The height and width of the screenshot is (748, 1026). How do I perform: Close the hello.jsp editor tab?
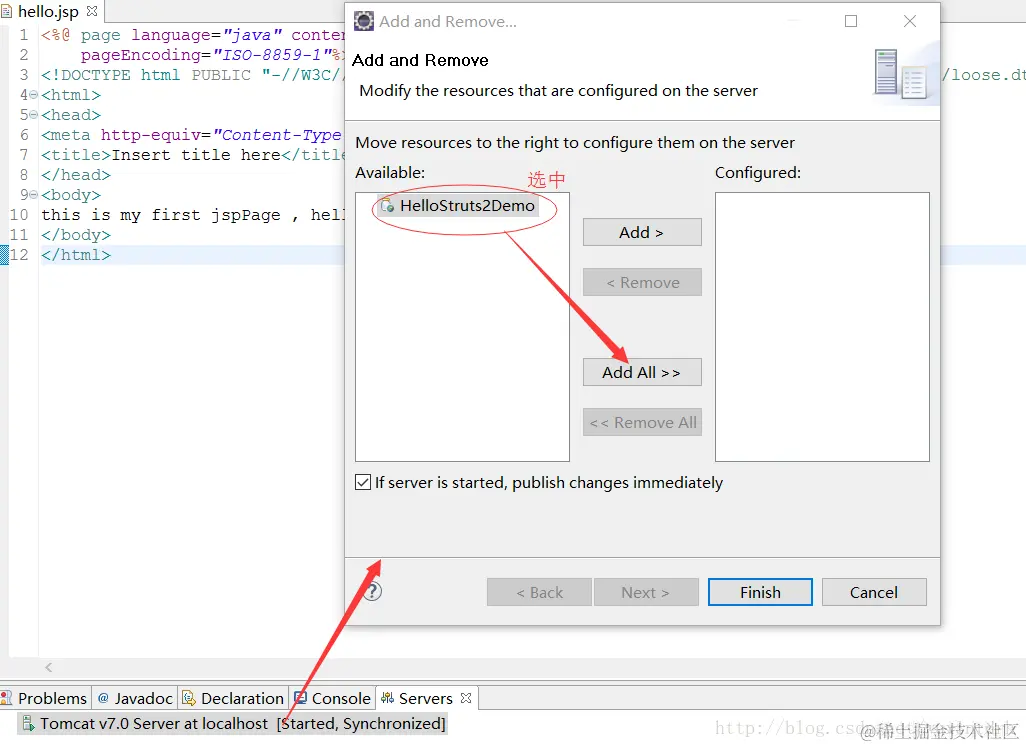click(92, 11)
